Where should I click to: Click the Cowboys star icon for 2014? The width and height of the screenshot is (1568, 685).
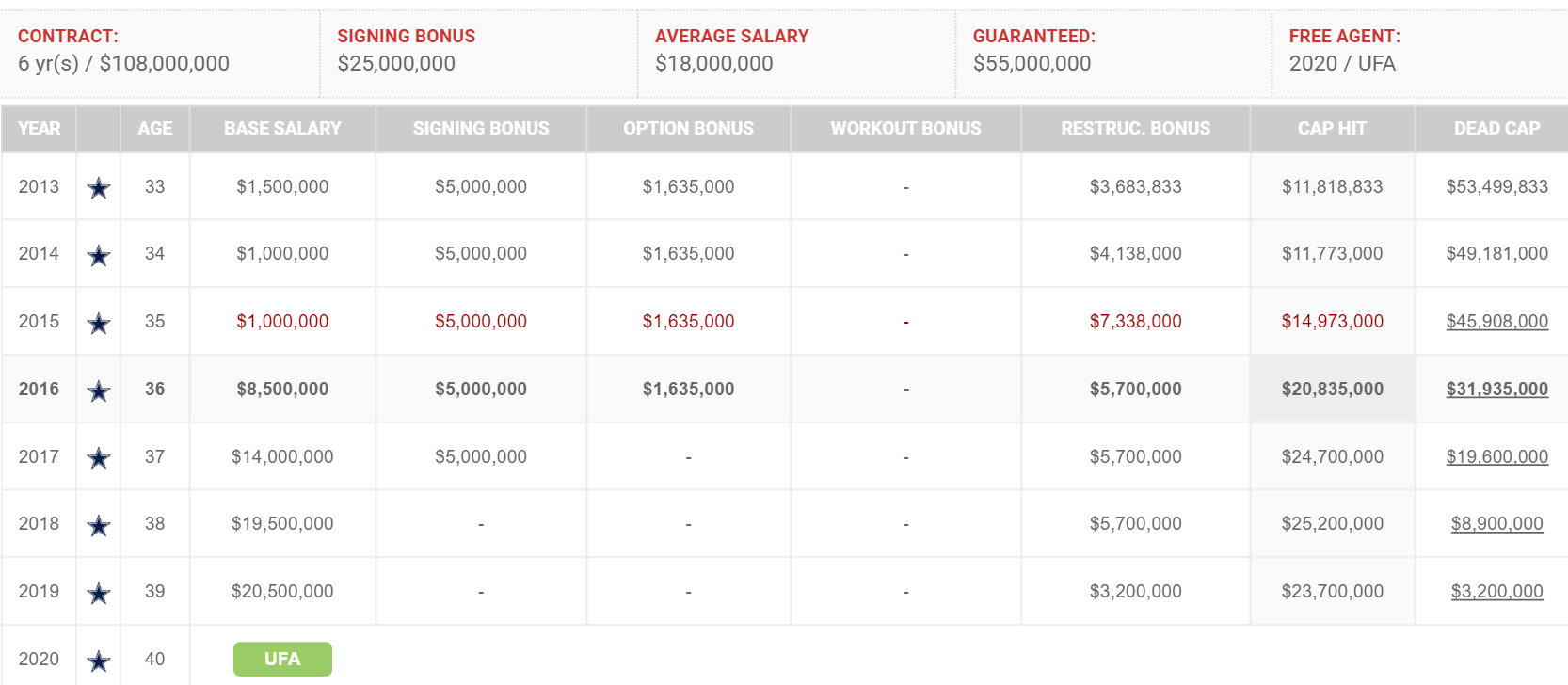[99, 255]
